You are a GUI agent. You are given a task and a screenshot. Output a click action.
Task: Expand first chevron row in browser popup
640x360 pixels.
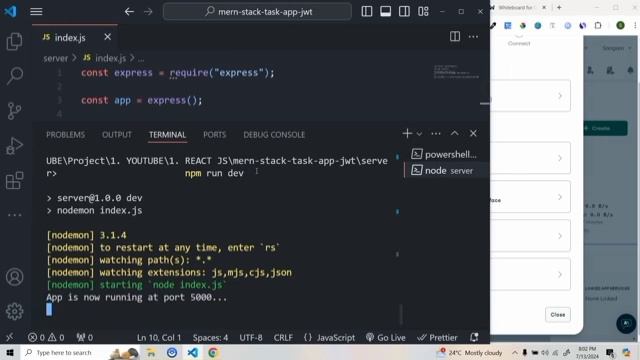tap(560, 96)
